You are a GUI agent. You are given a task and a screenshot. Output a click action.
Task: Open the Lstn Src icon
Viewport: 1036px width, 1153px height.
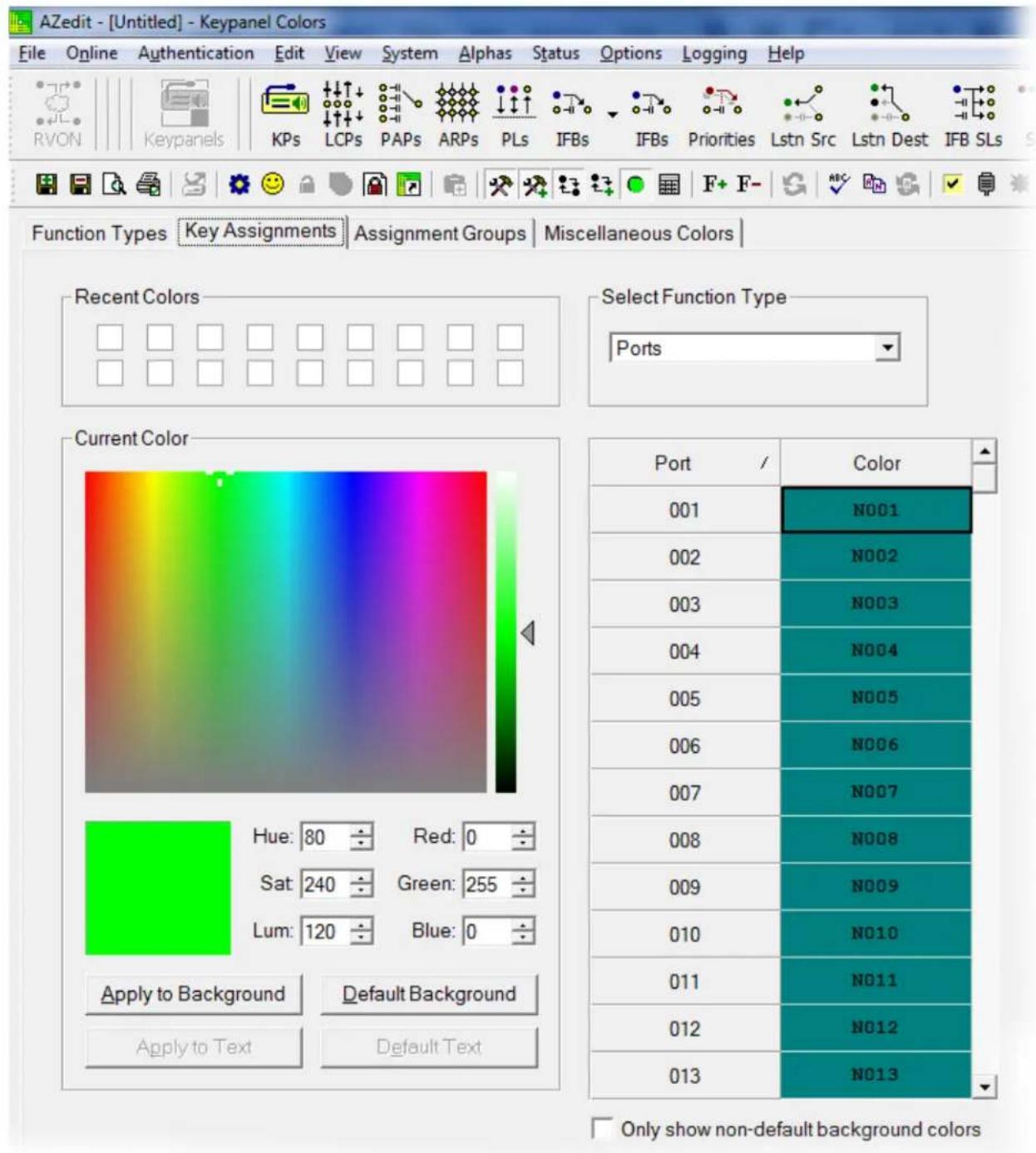[x=802, y=115]
